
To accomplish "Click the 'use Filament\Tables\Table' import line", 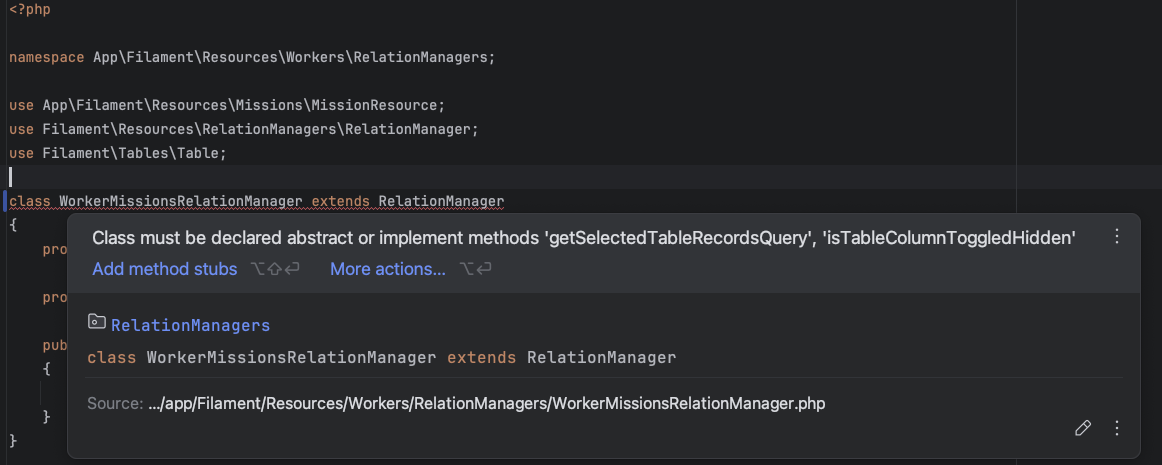I will (118, 153).
